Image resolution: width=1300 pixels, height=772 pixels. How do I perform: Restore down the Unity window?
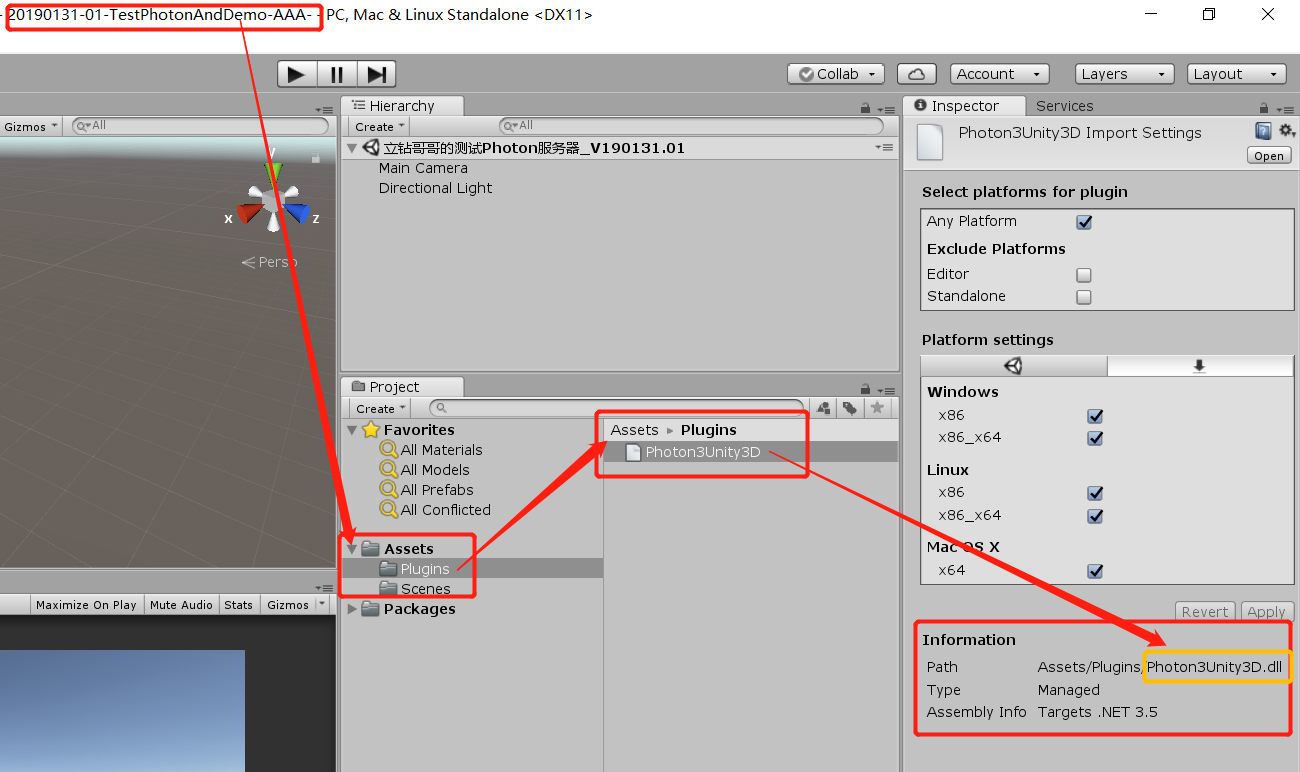click(x=1209, y=14)
